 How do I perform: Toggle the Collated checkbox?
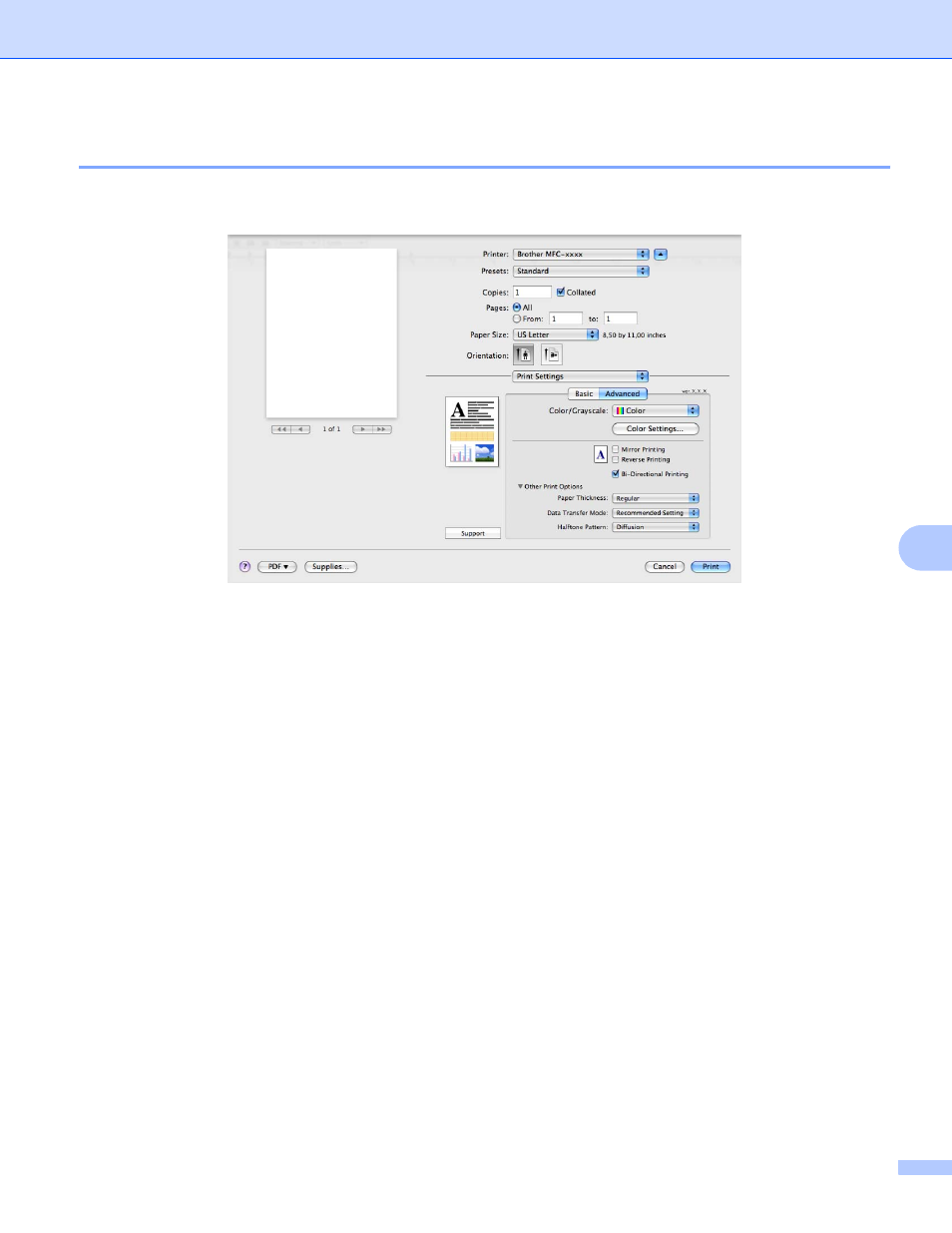pyautogui.click(x=561, y=293)
